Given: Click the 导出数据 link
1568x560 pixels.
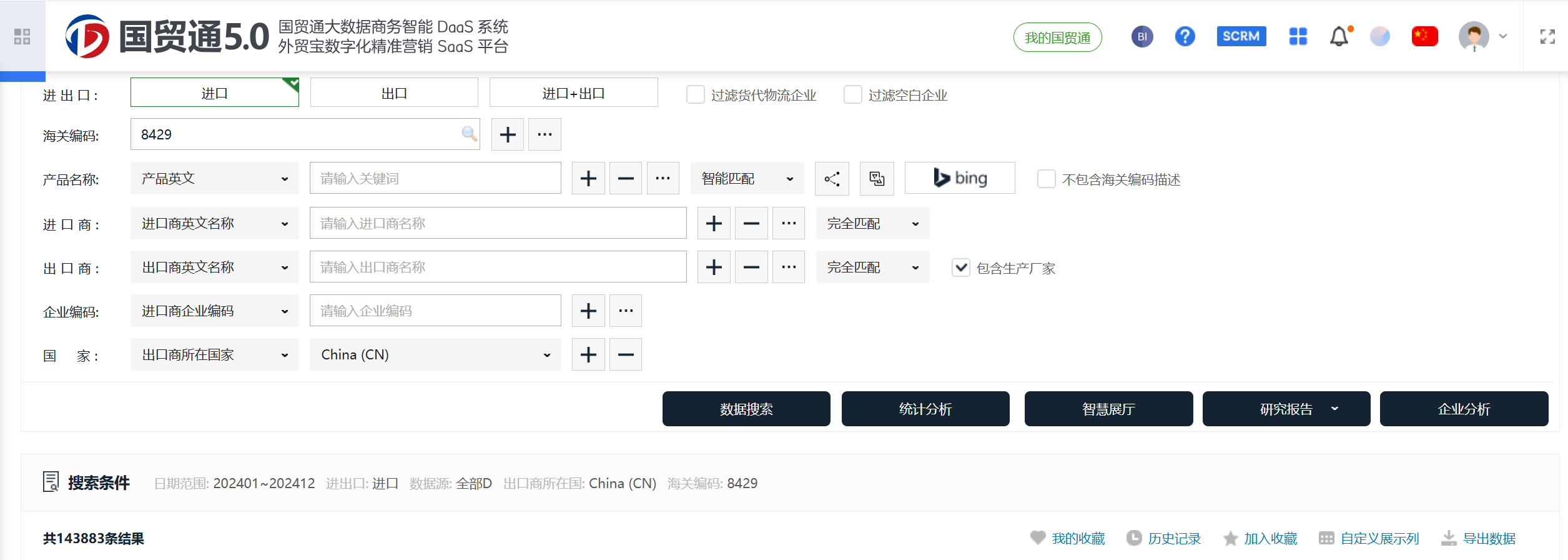Looking at the screenshot, I should click(1489, 538).
